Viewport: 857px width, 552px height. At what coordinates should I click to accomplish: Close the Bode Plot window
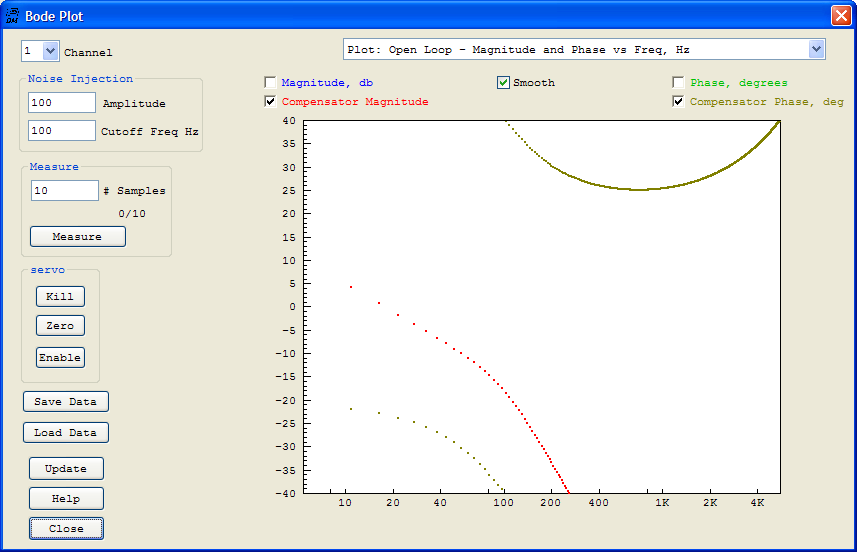[x=840, y=15]
